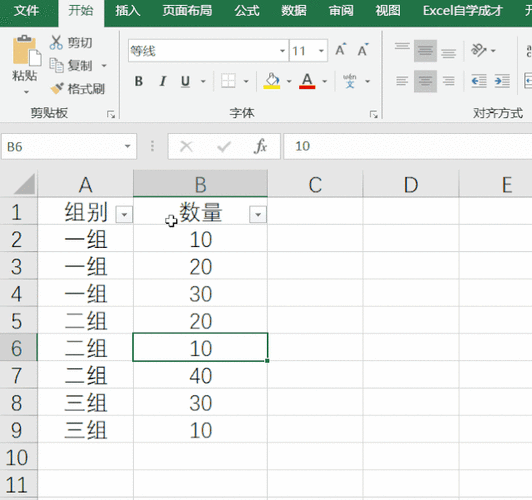Switch to the 公式 (Formulas) tab
The width and height of the screenshot is (532, 500).
[x=247, y=11]
